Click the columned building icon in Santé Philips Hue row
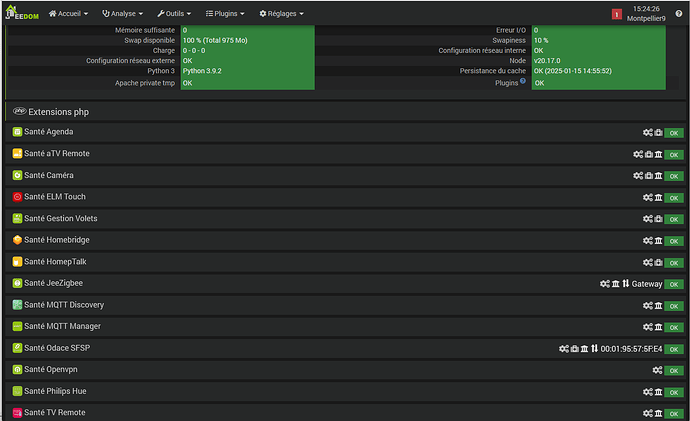Image resolution: width=690 pixels, height=421 pixels. coord(658,392)
